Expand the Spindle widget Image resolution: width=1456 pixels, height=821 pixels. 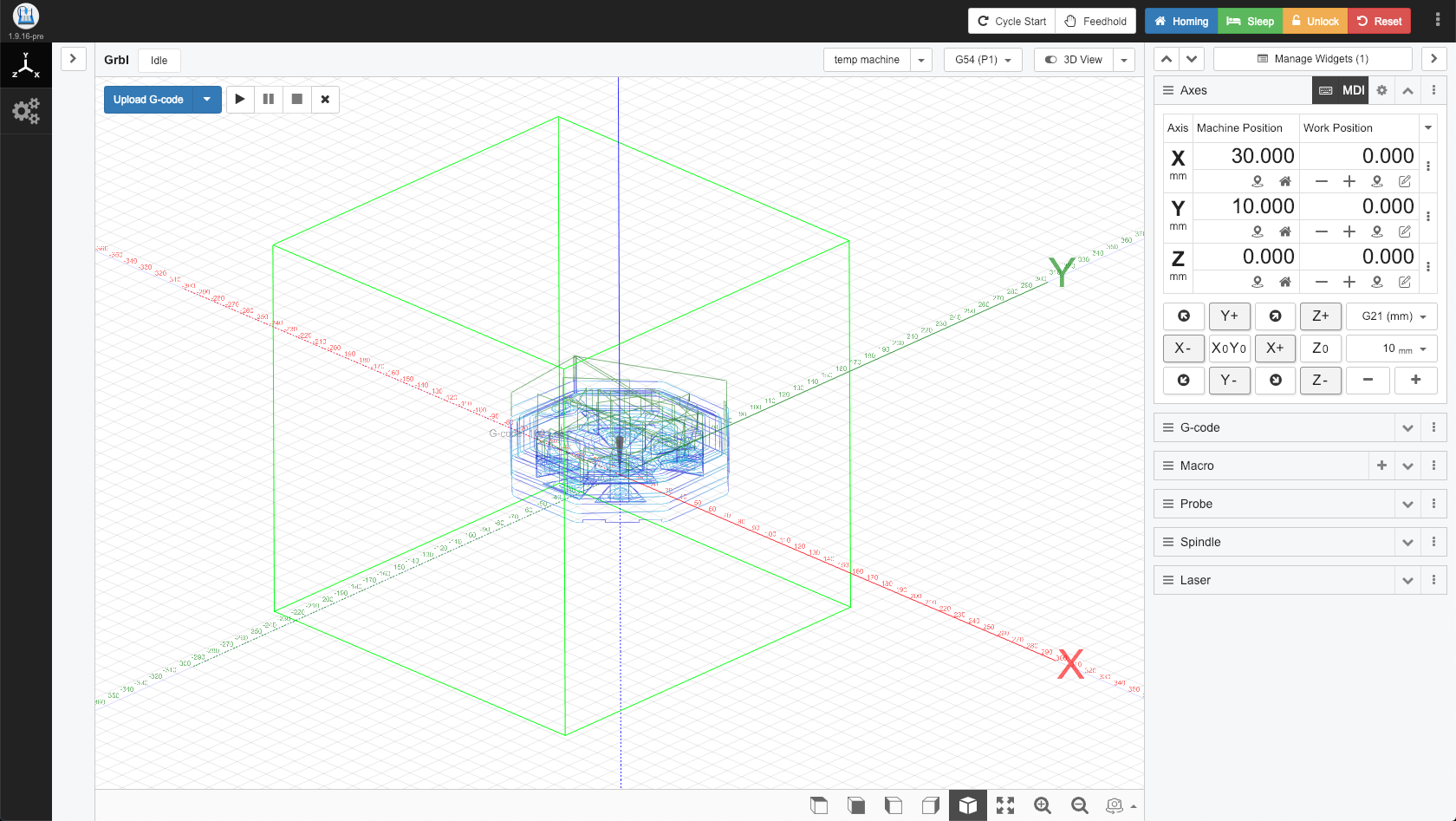[1407, 542]
